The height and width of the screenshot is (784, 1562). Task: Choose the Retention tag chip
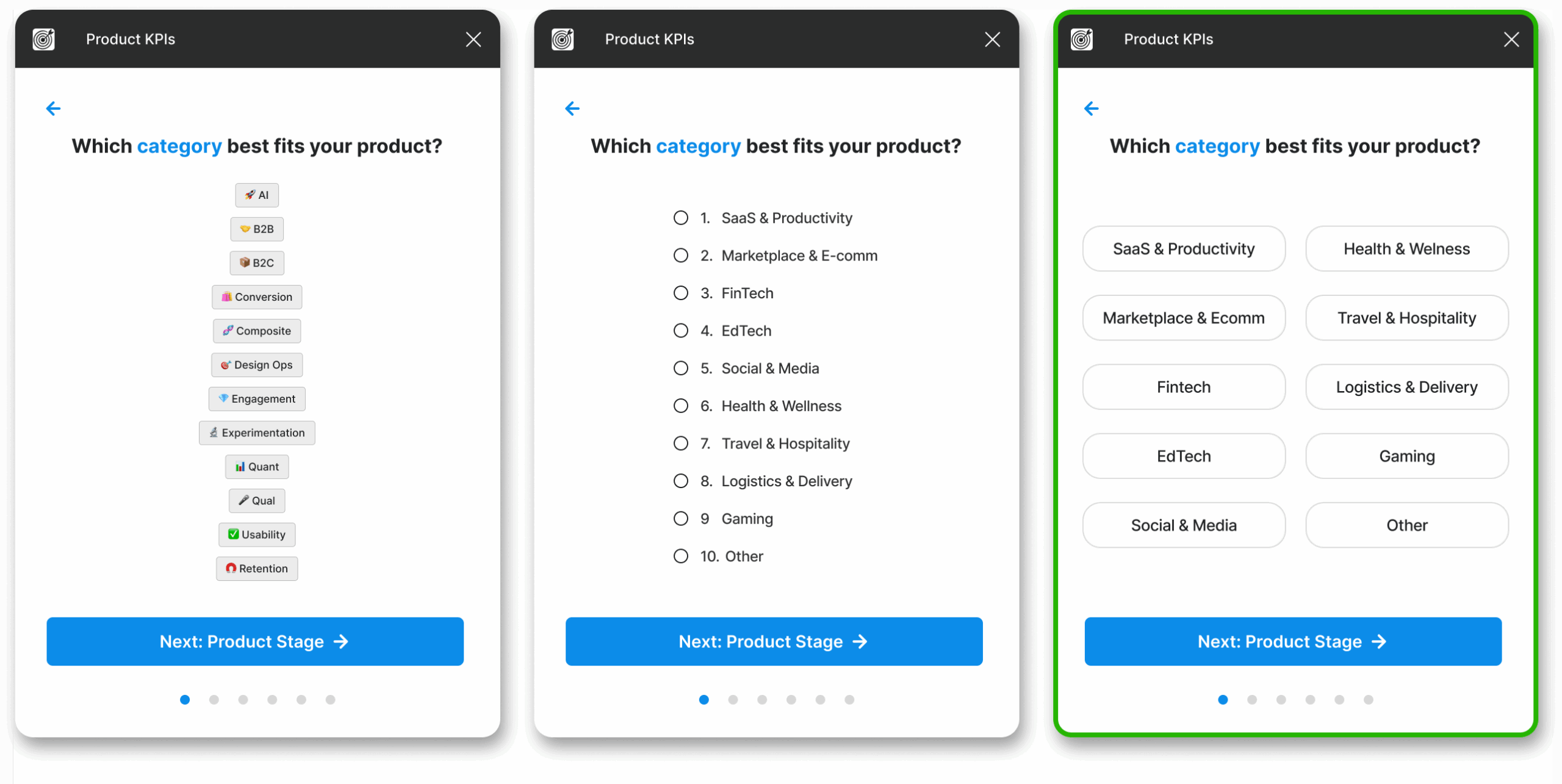point(257,569)
